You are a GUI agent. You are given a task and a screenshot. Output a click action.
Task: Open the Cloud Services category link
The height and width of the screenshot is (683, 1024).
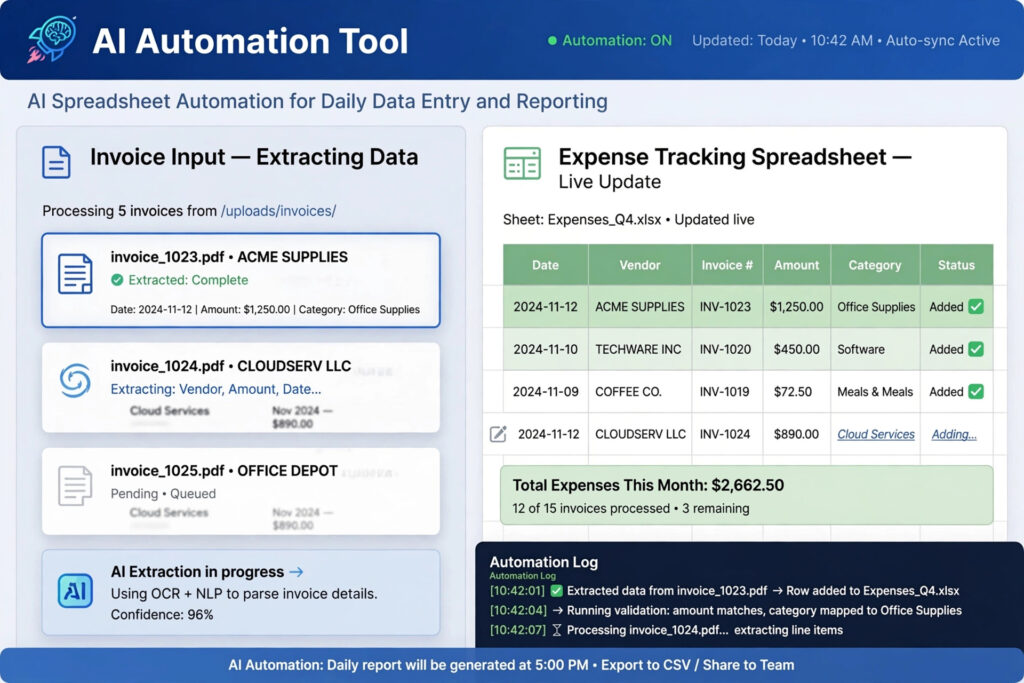click(x=876, y=434)
